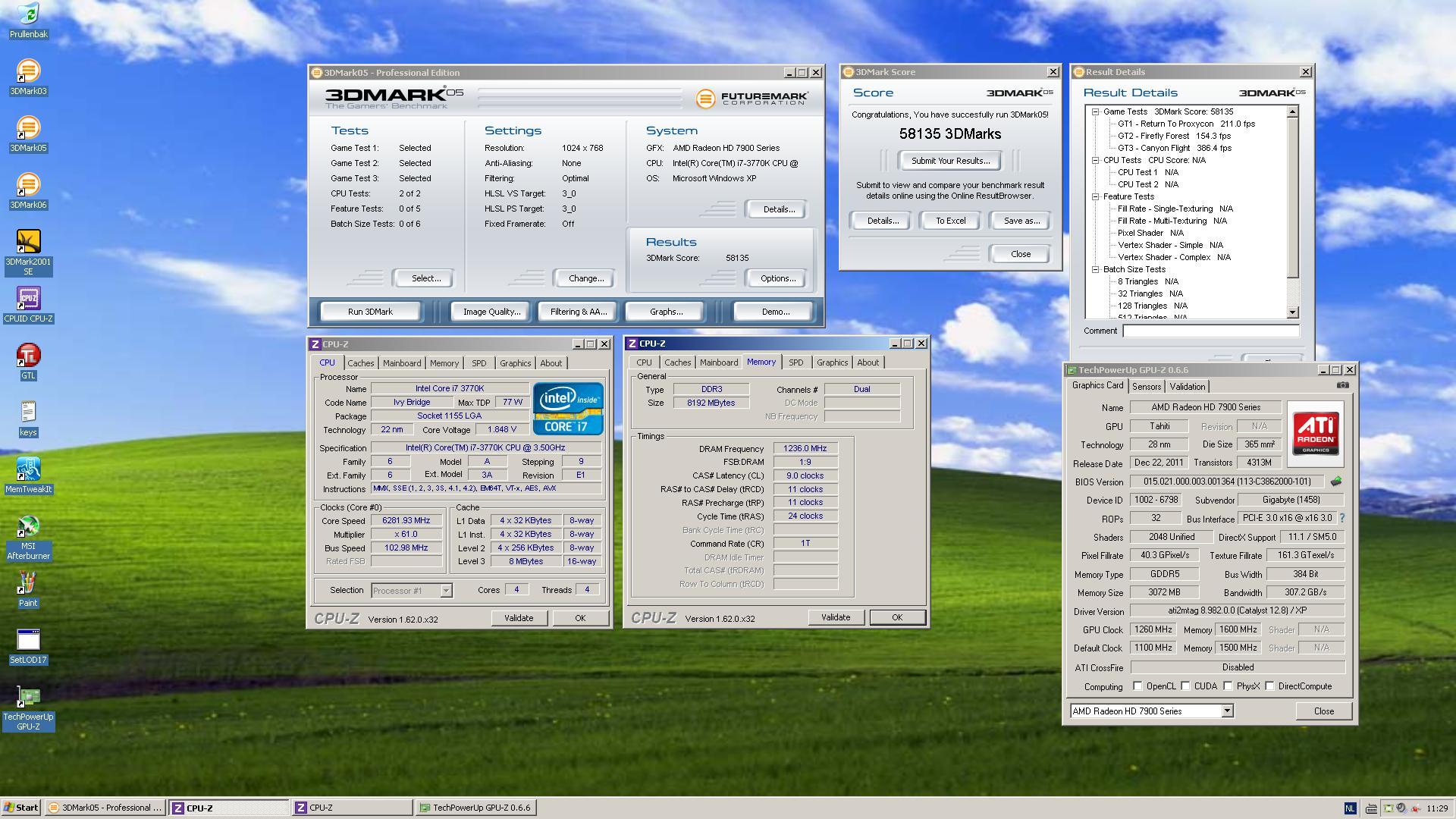1456x819 pixels.
Task: Switch to the Sensors tab in GPU-Z
Action: point(1146,387)
